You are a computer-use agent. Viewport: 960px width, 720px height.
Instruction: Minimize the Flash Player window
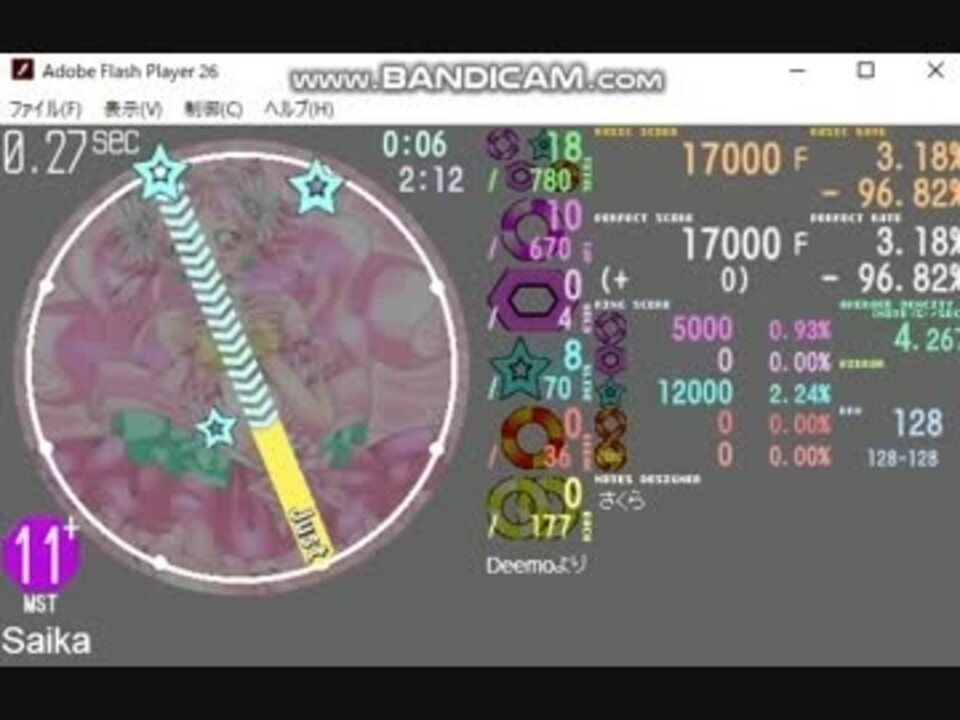point(797,70)
